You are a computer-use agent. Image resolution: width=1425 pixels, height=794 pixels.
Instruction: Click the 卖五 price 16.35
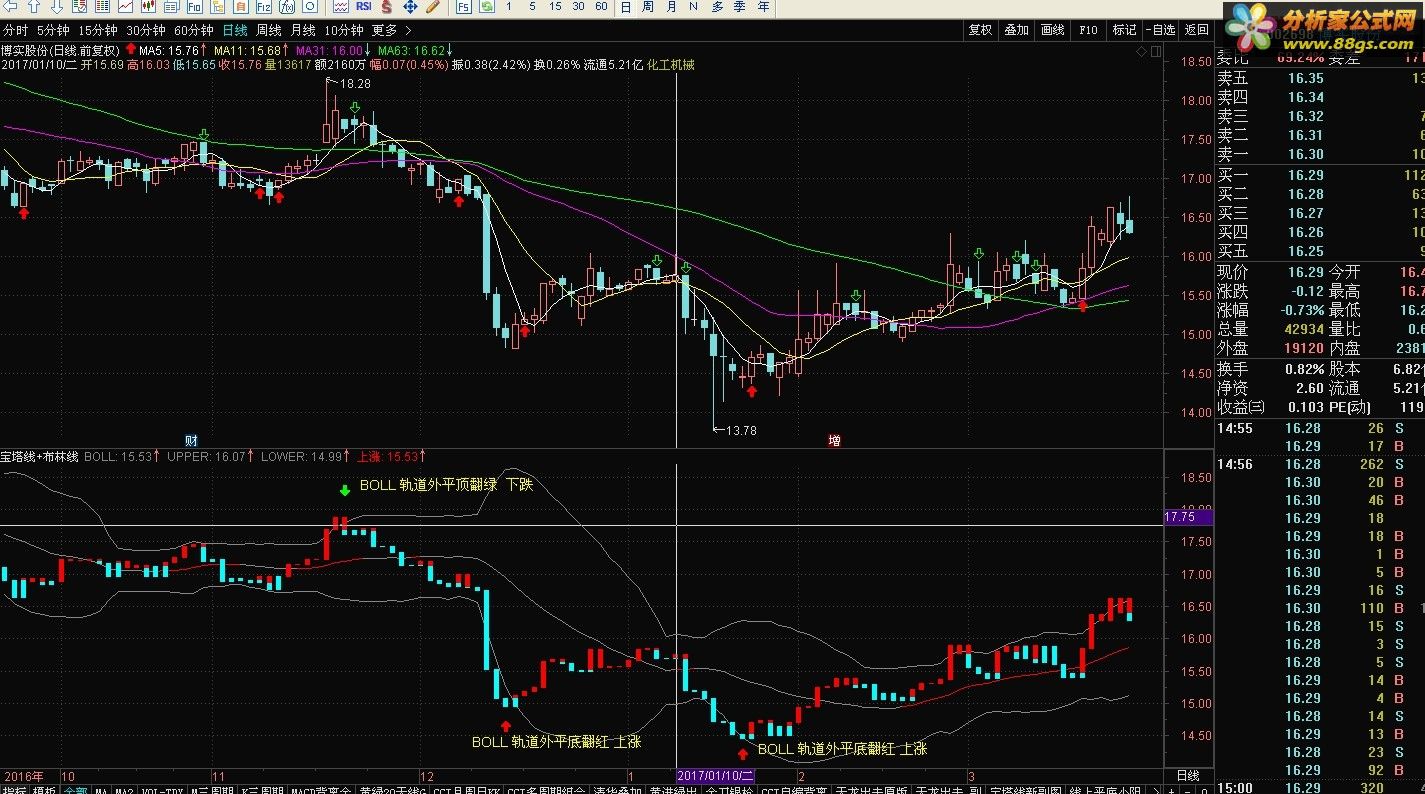coord(1305,78)
